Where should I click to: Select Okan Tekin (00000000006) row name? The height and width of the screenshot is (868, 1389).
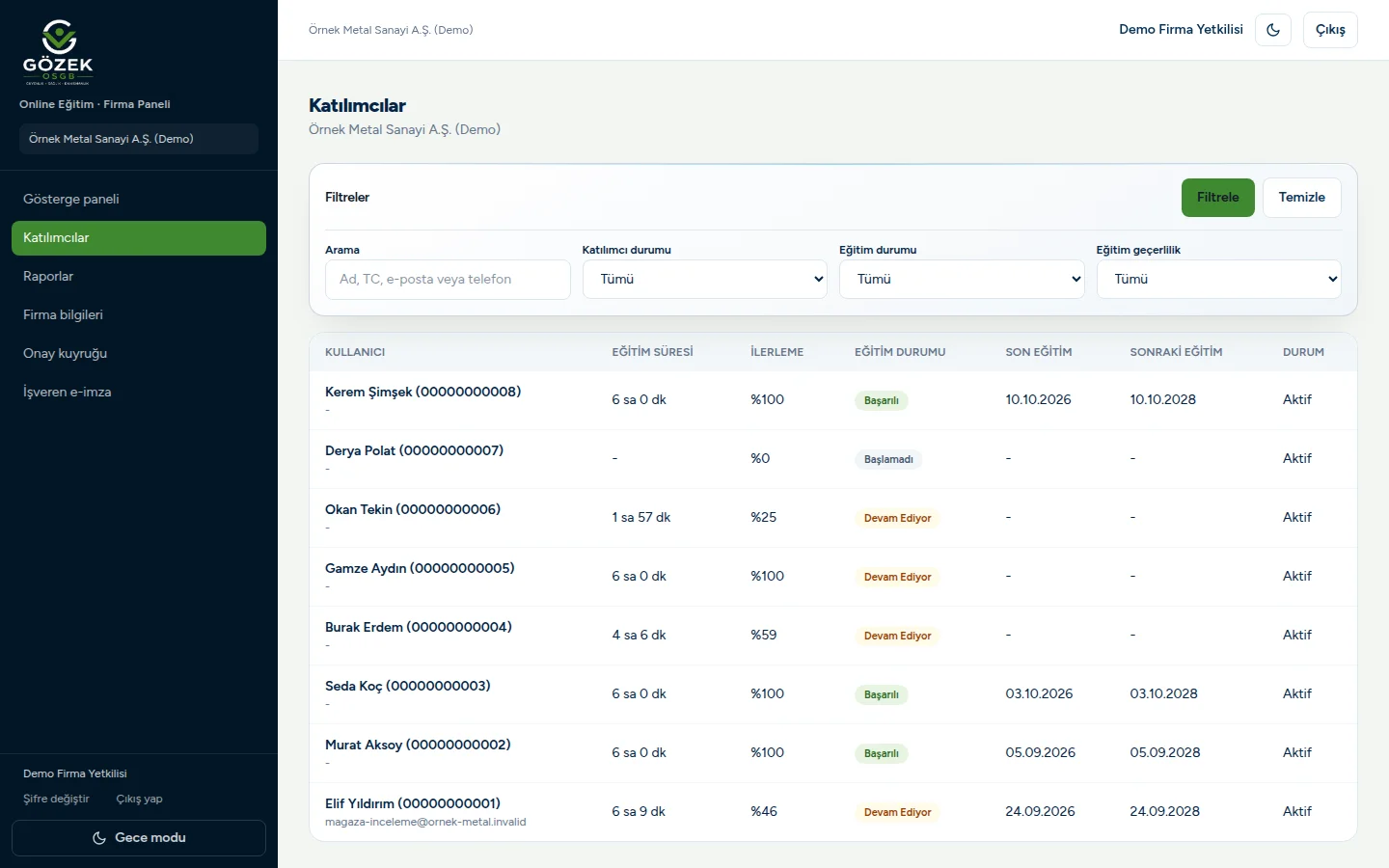[413, 509]
